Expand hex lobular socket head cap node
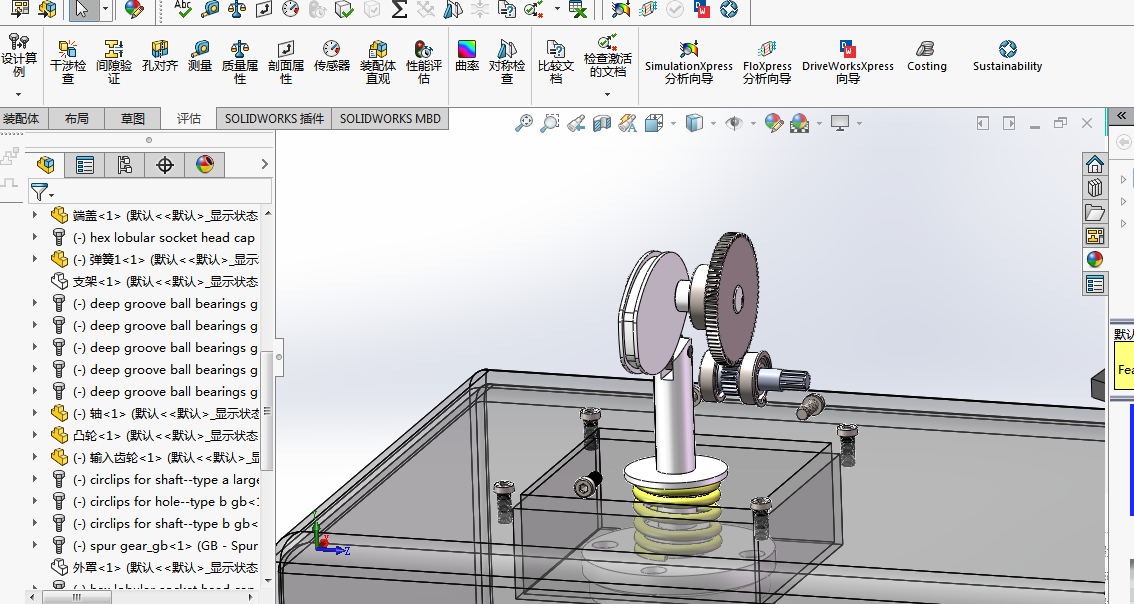 point(35,237)
